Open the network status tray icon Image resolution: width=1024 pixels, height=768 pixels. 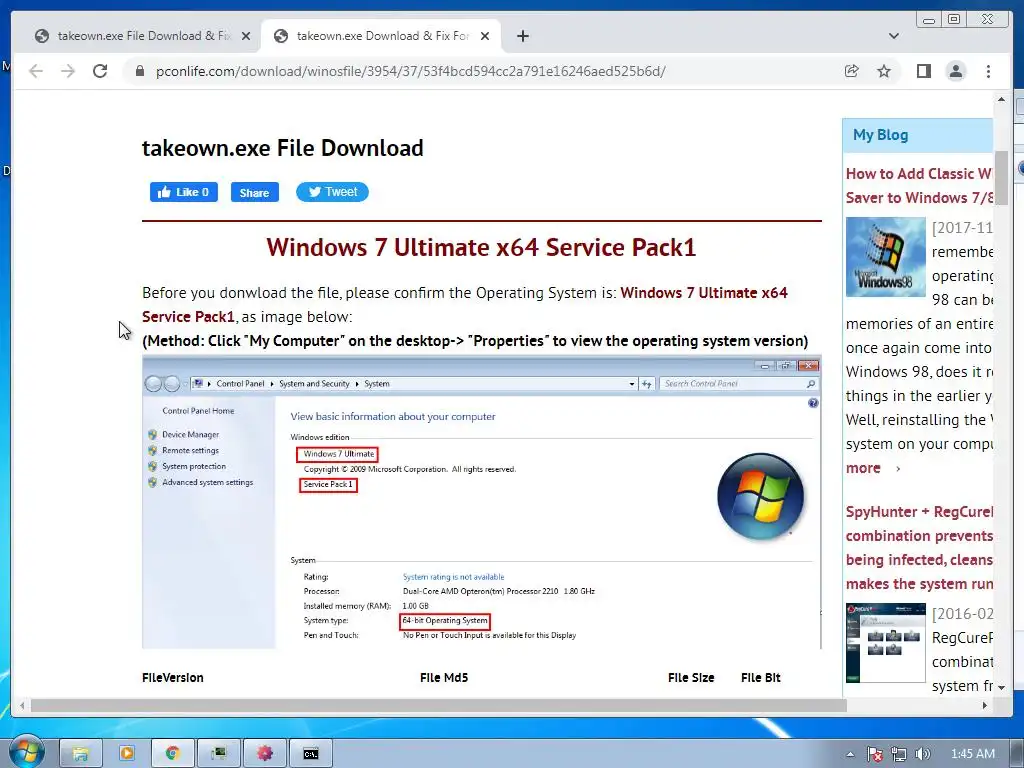tap(899, 754)
